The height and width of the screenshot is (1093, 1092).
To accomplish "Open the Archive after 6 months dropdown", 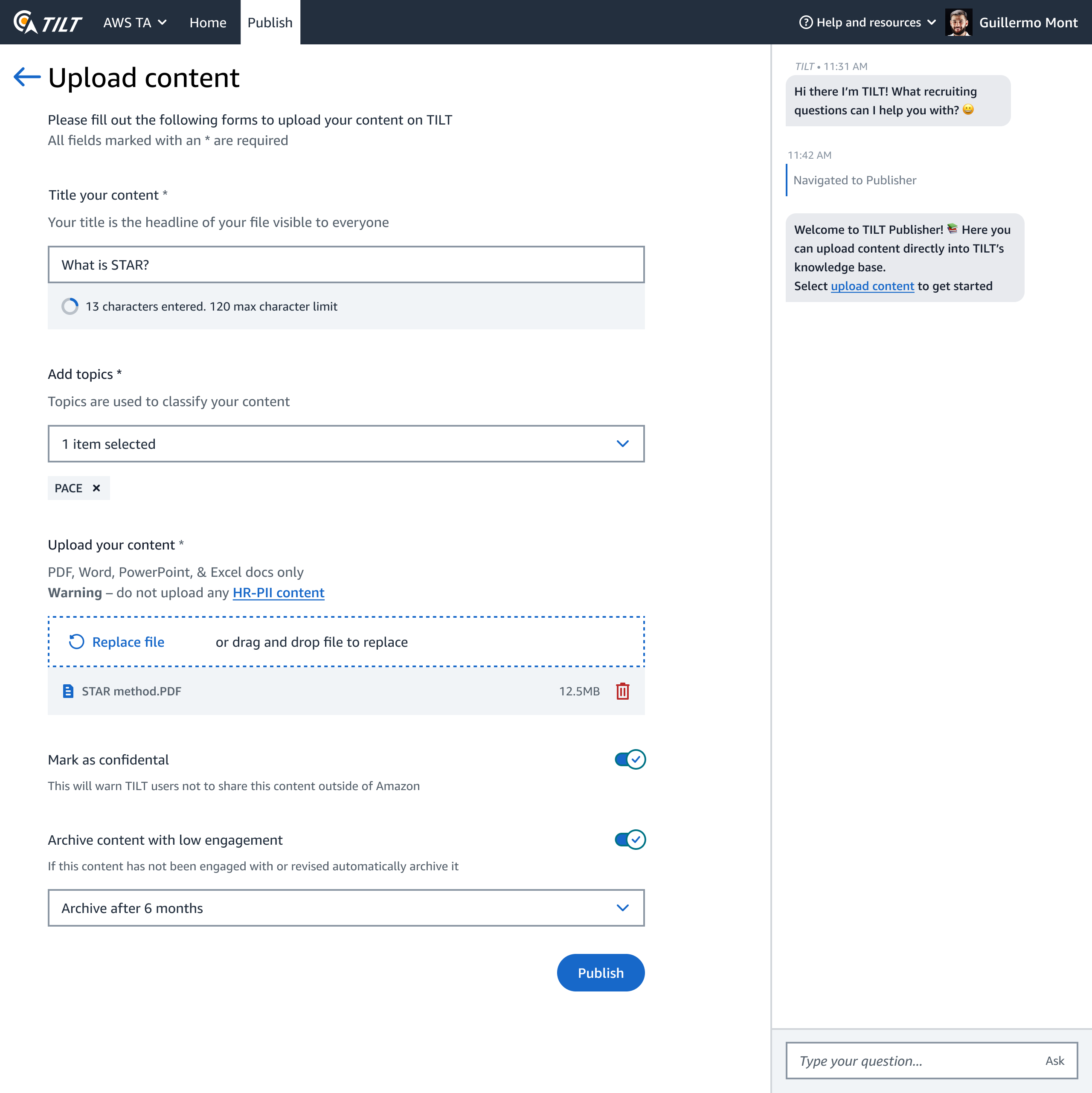I will point(346,907).
